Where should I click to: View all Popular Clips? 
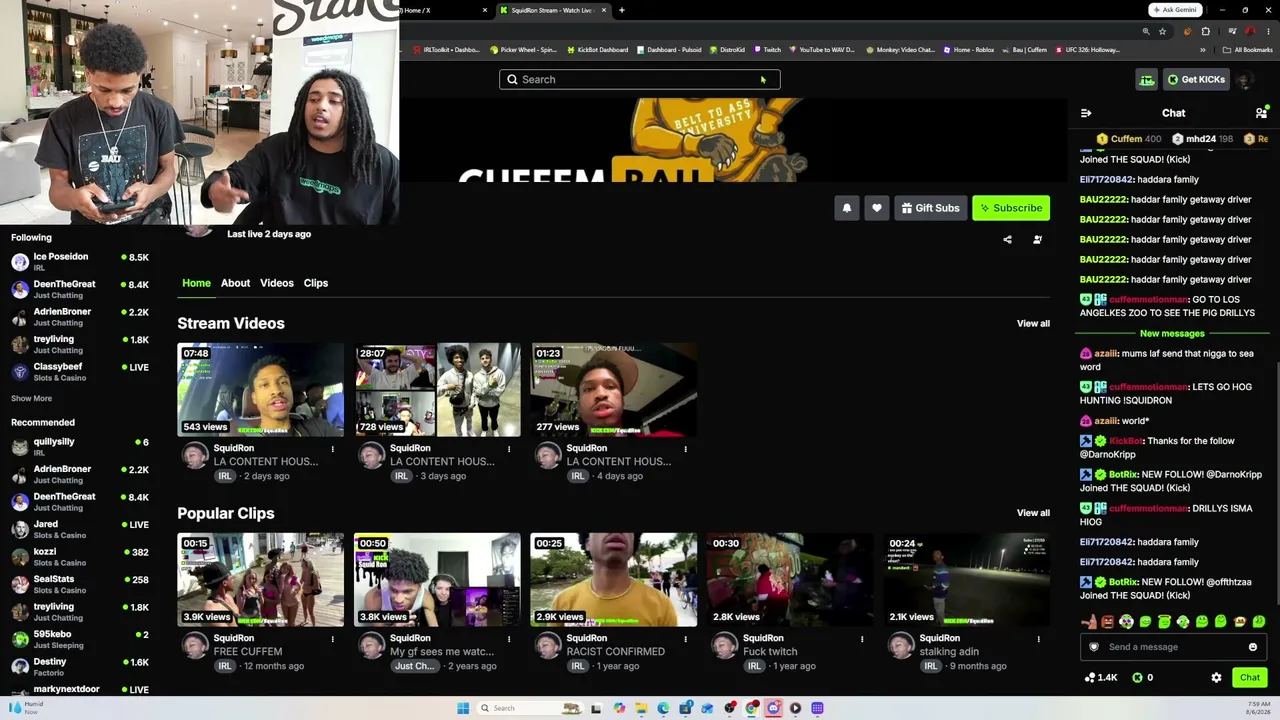tap(1033, 514)
